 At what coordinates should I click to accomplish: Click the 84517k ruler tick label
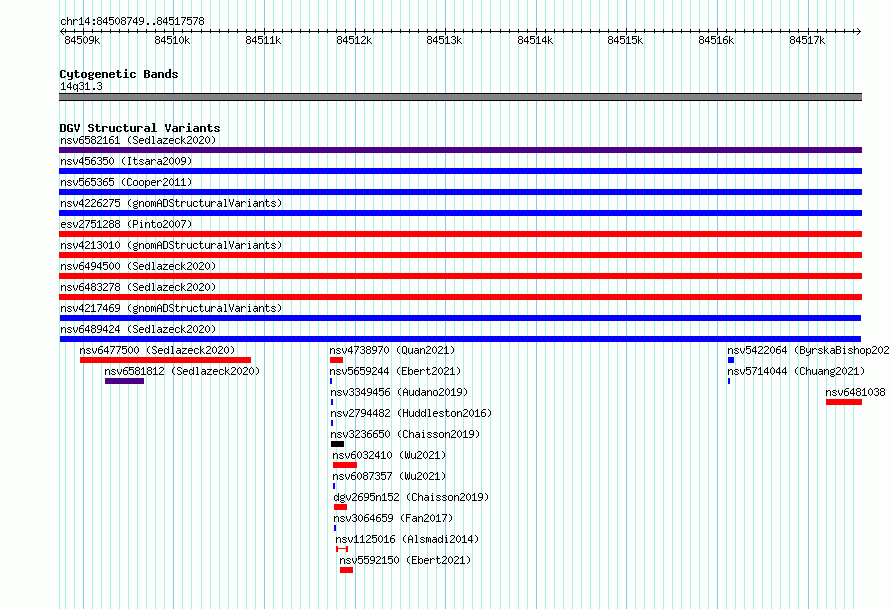807,40
